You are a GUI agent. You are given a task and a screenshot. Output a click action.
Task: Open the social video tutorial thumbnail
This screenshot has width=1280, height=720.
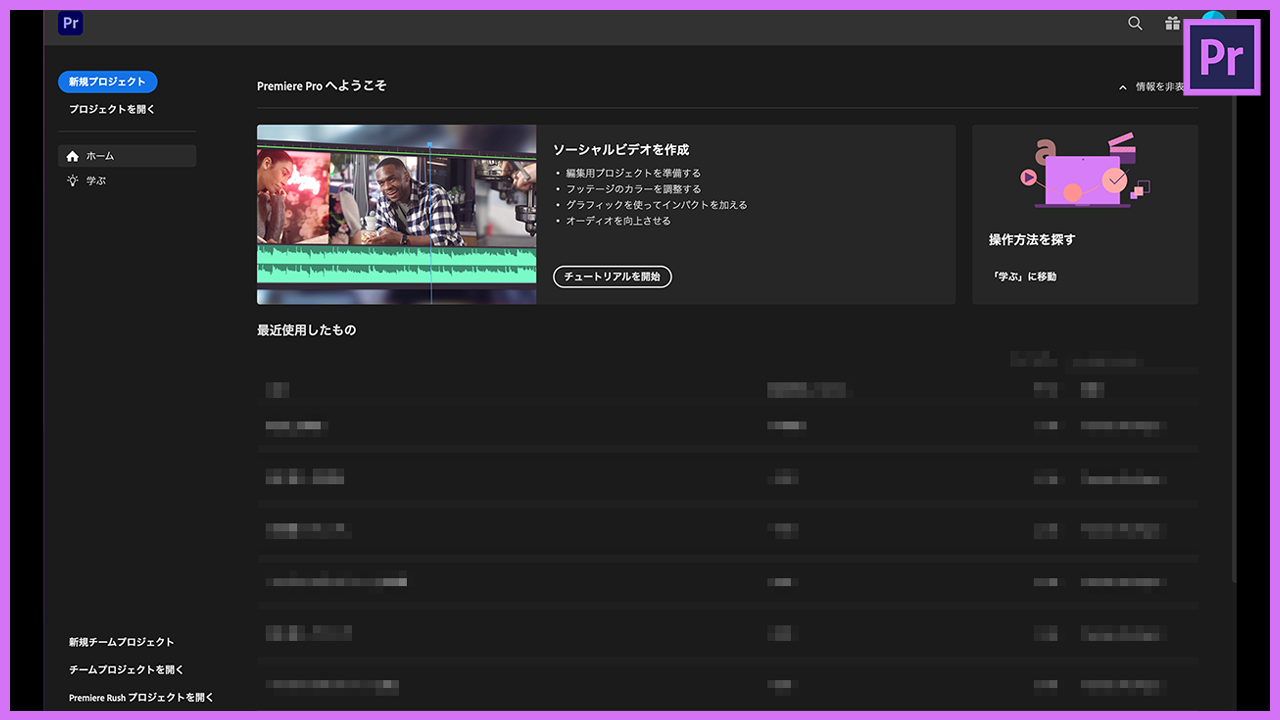[396, 214]
